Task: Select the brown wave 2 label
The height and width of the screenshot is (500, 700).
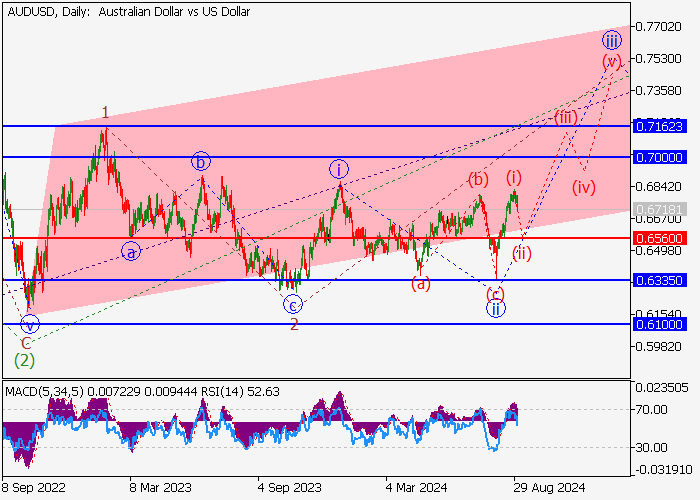Action: (x=294, y=325)
